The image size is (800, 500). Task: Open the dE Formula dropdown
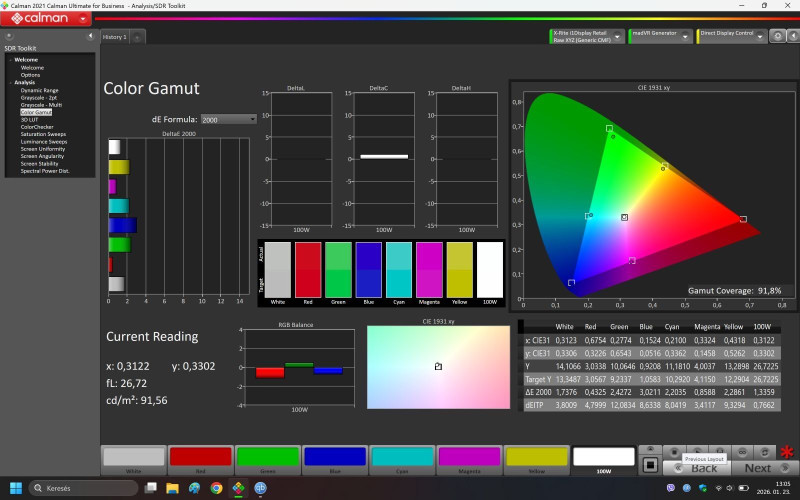[x=228, y=119]
